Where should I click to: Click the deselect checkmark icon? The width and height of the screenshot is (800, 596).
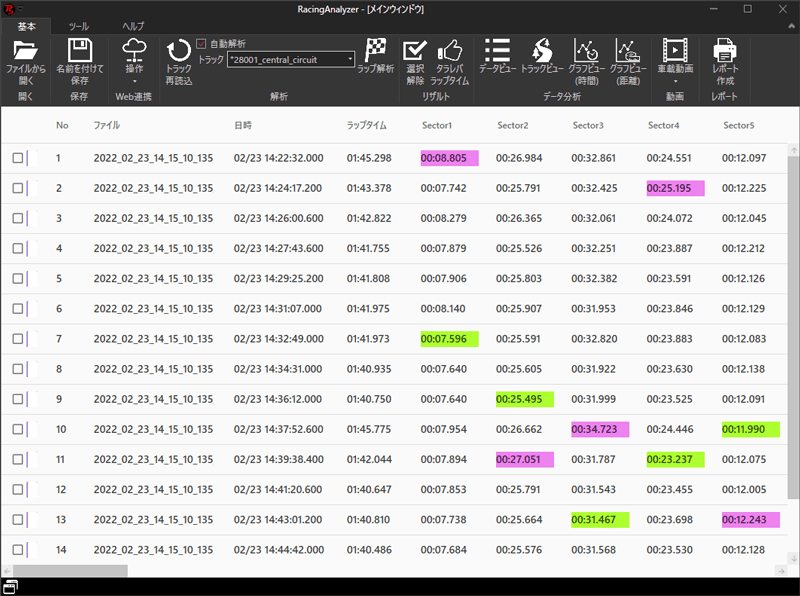pos(415,51)
